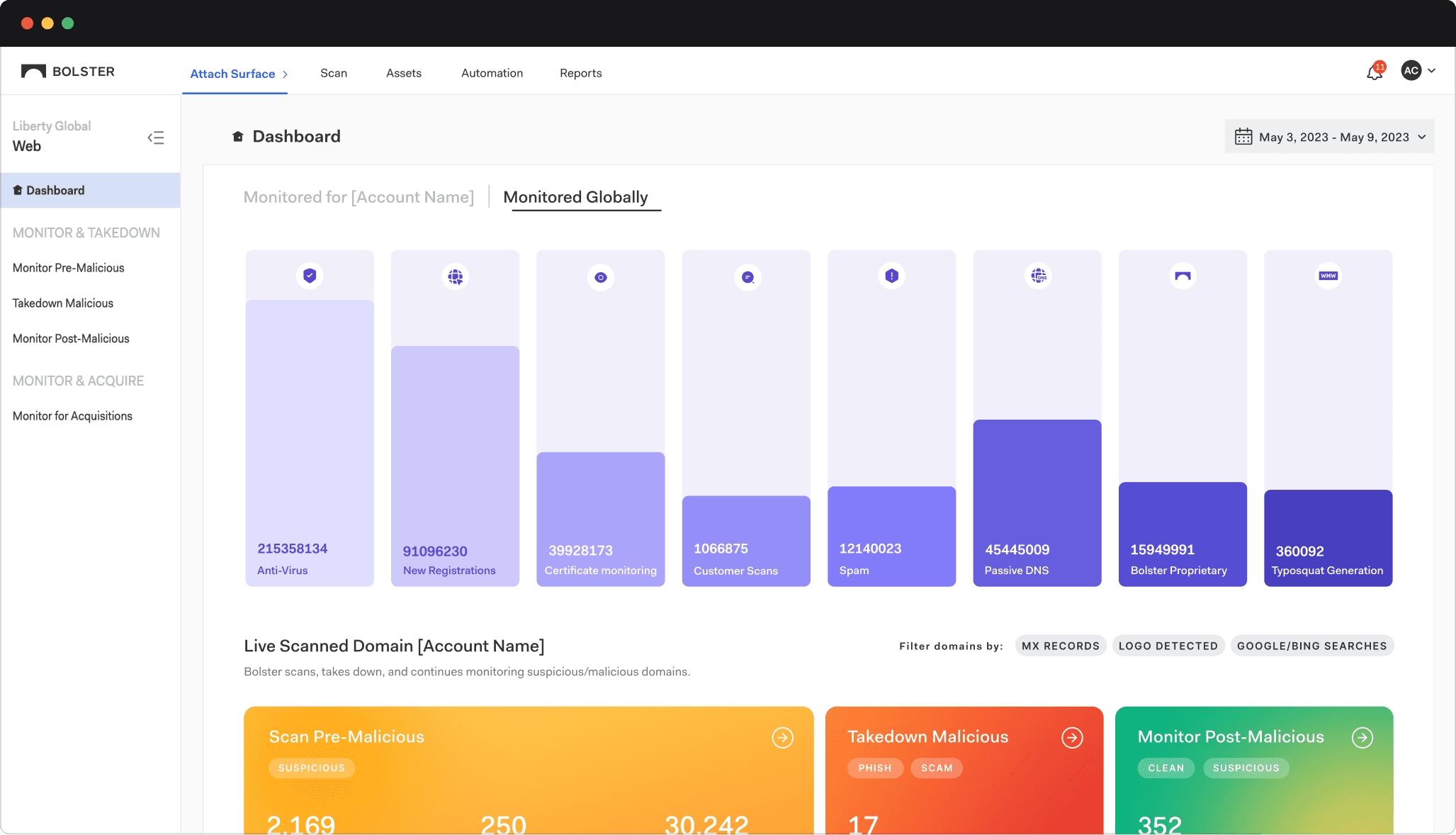The height and width of the screenshot is (835, 1456).
Task: Open Scan Pre-Malicious arrow icon
Action: pyautogui.click(x=782, y=738)
